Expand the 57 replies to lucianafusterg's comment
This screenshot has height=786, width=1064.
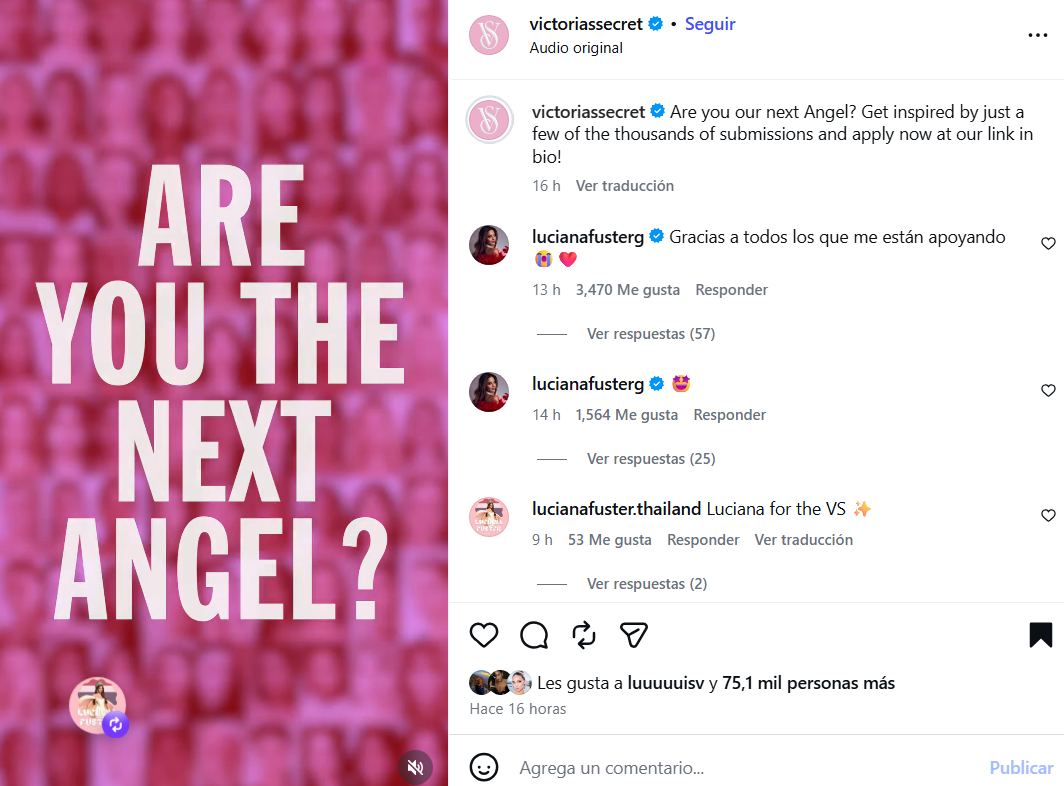point(650,333)
